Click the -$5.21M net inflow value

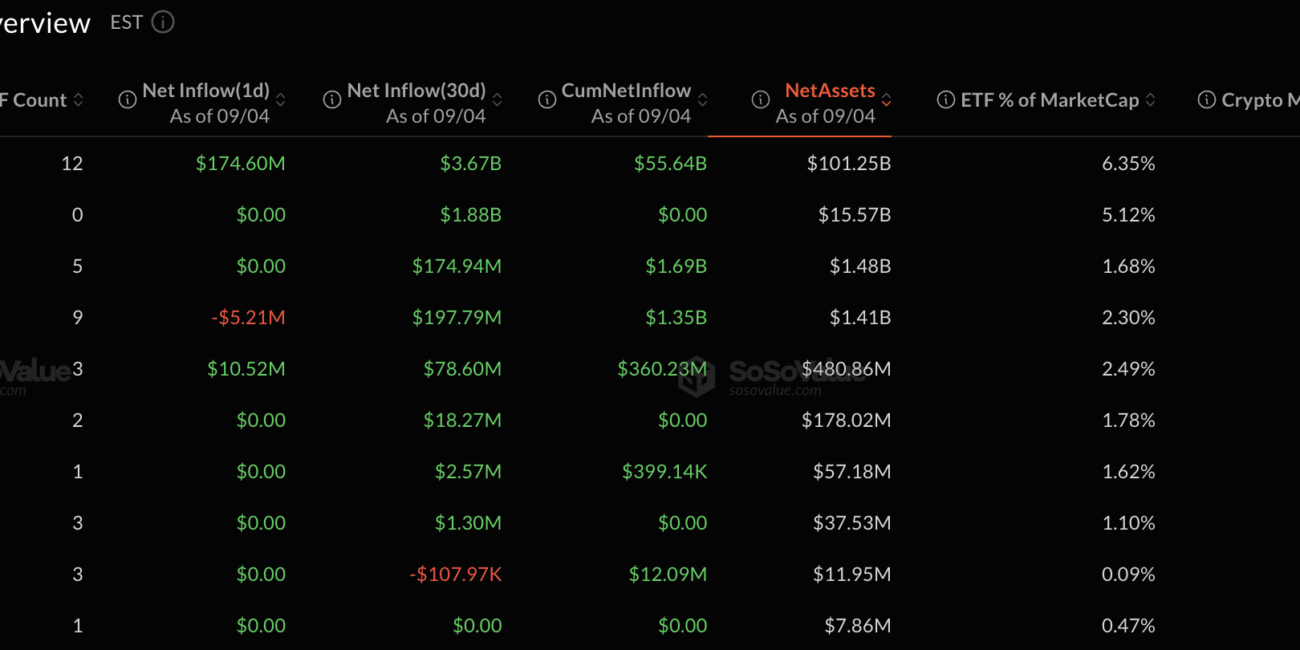click(248, 317)
